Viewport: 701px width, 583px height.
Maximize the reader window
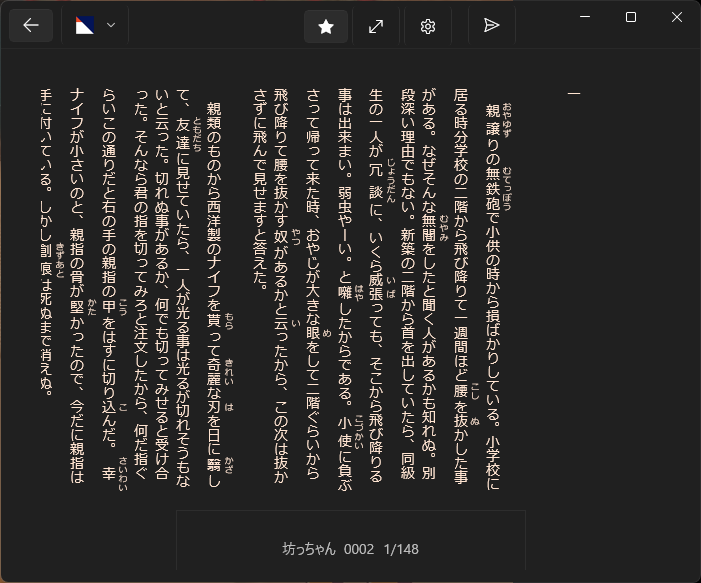631,17
